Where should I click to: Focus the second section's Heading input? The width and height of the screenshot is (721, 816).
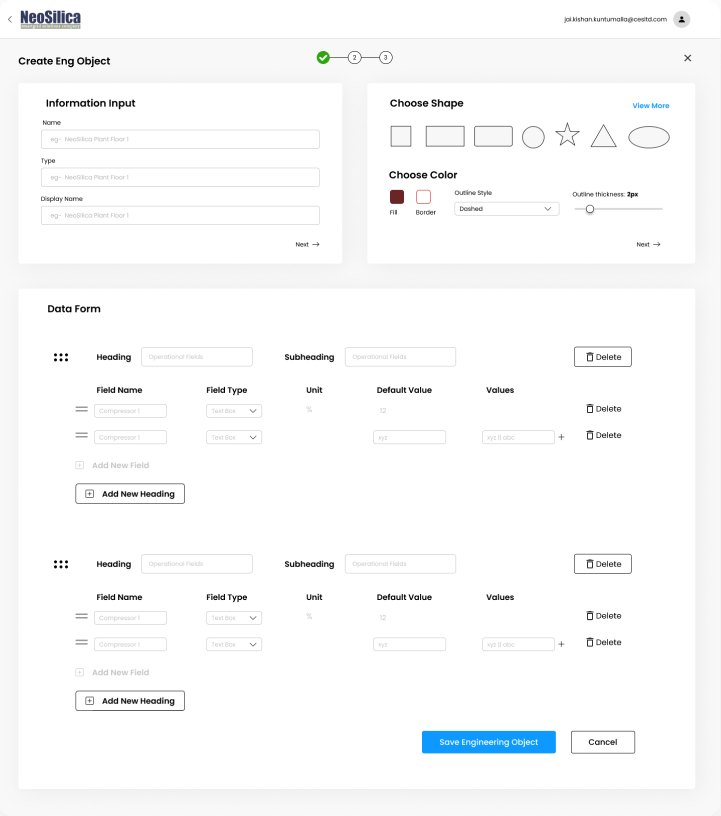(197, 564)
